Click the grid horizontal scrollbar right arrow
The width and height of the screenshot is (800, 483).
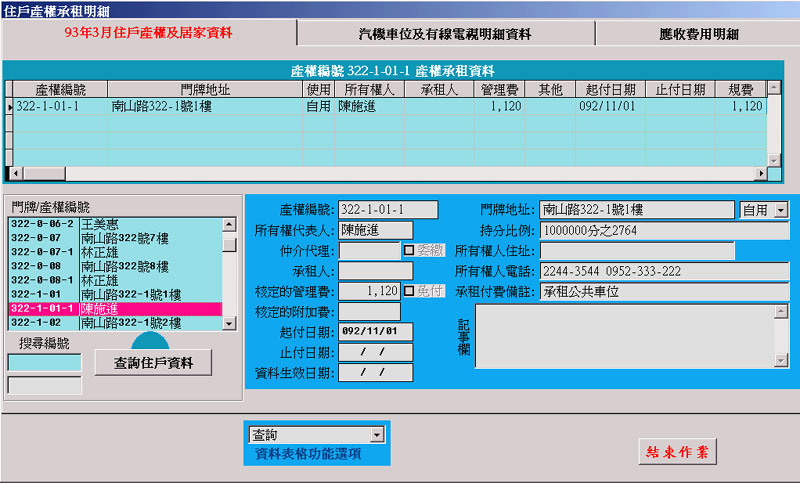tap(761, 175)
